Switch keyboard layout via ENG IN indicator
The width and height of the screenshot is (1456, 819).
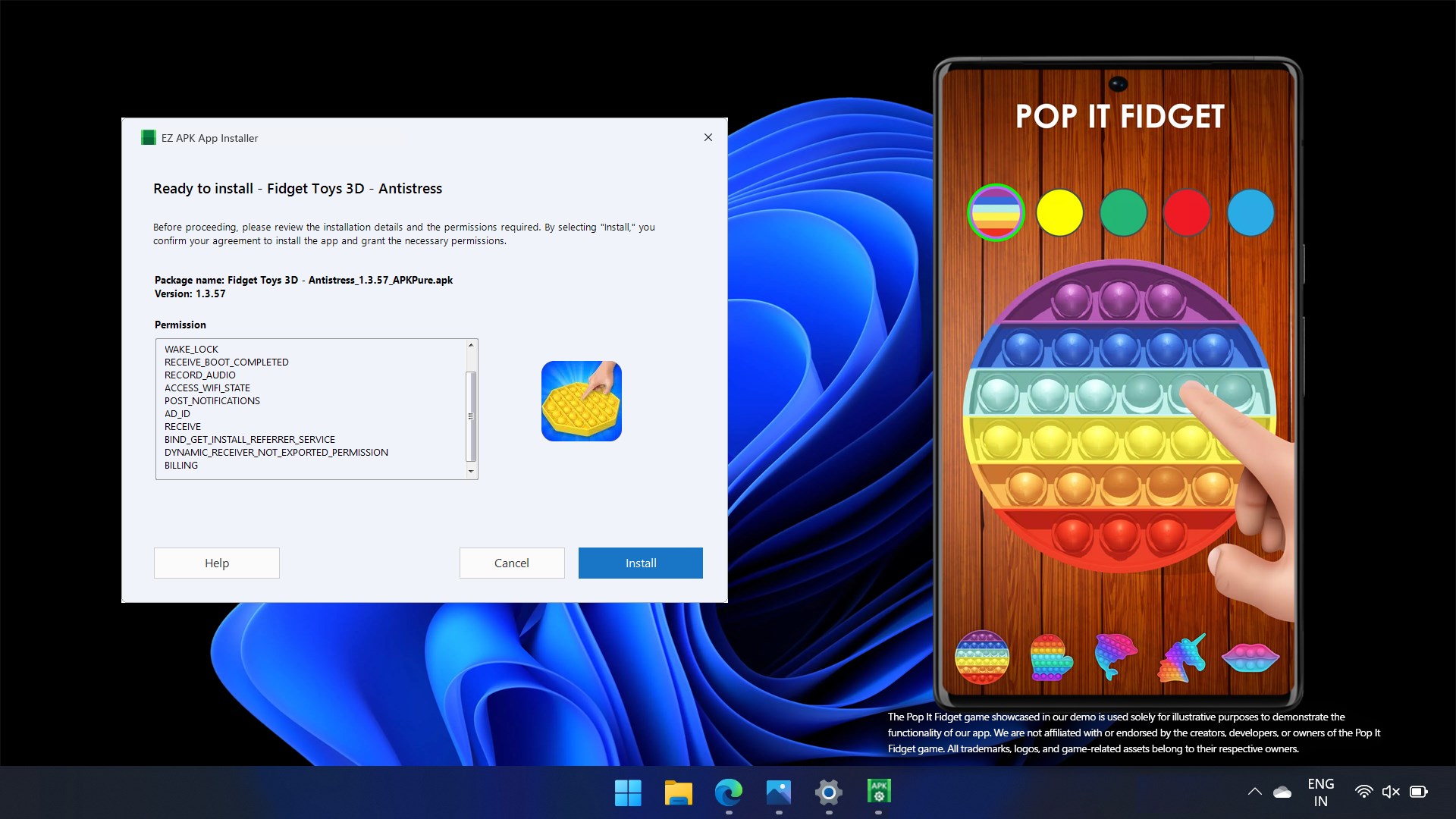pos(1321,791)
